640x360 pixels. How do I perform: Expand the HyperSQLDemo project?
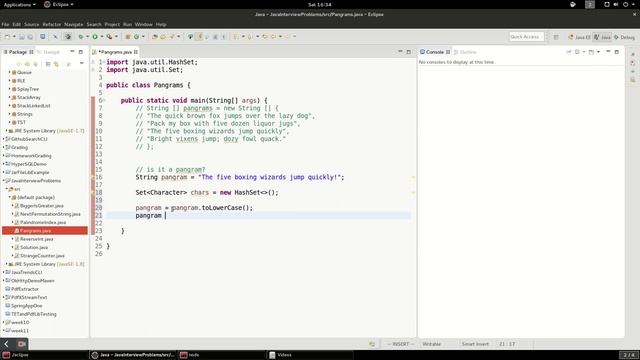(4, 164)
